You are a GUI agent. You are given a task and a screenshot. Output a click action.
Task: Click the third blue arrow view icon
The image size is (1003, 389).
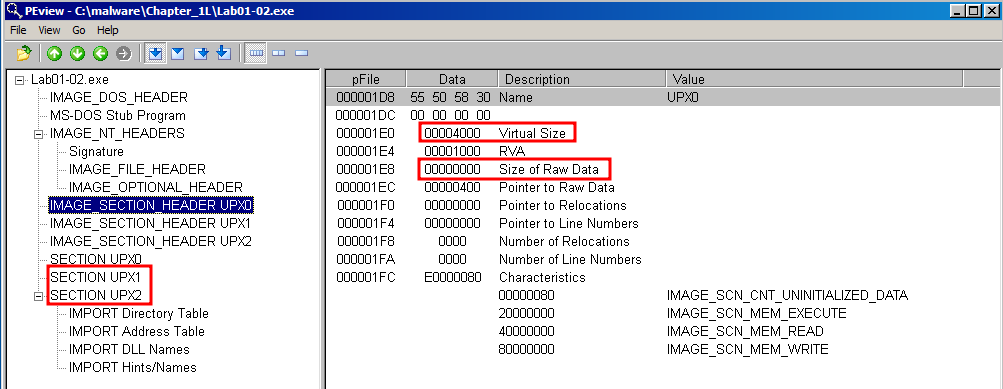click(201, 54)
